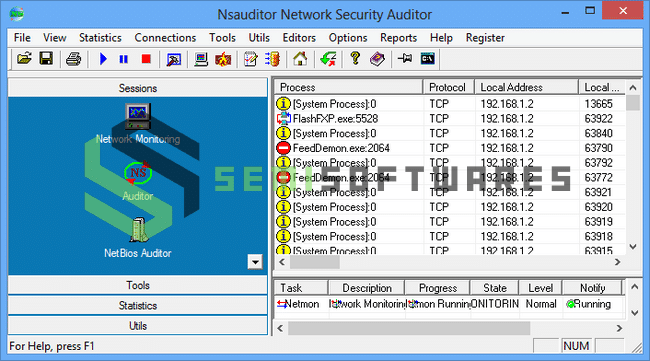
Task: Open the Utils menu in the menu bar
Action: coord(259,38)
